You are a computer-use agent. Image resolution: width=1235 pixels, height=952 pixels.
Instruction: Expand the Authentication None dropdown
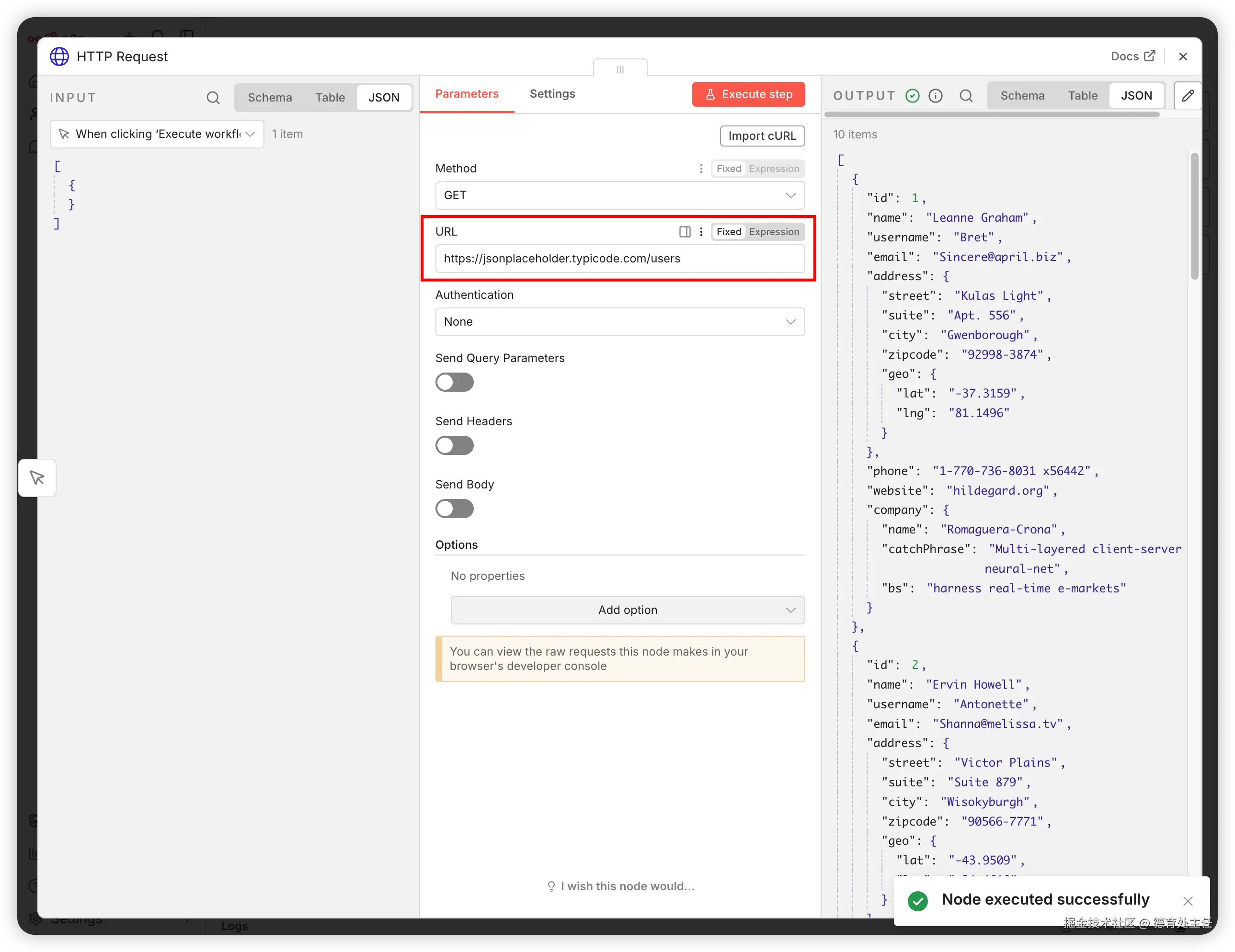coord(620,322)
